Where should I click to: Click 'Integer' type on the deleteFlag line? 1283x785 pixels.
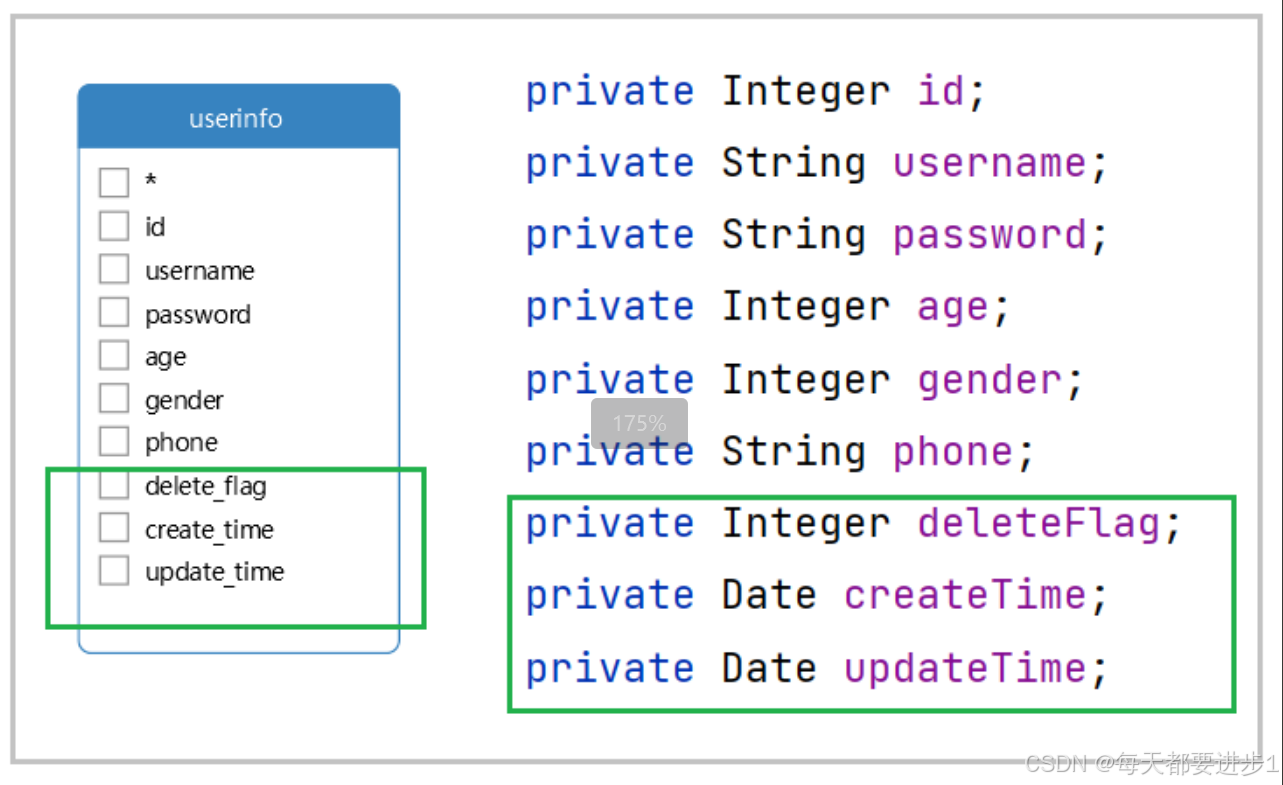point(806,524)
